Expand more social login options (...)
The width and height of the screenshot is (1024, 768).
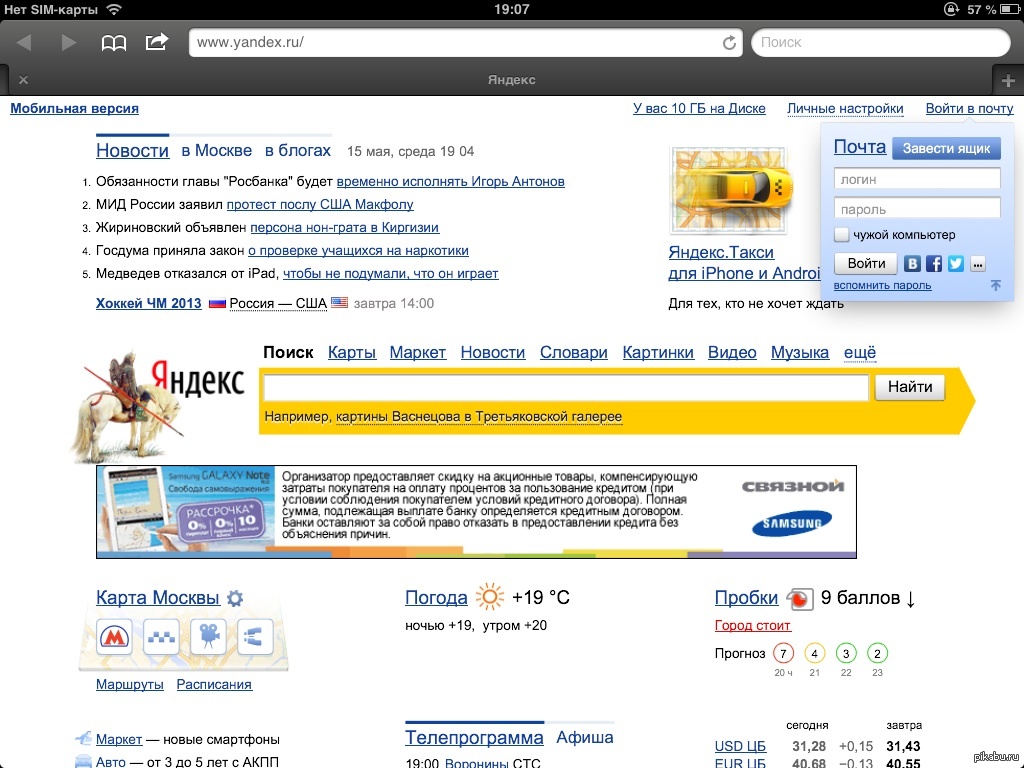[x=978, y=264]
